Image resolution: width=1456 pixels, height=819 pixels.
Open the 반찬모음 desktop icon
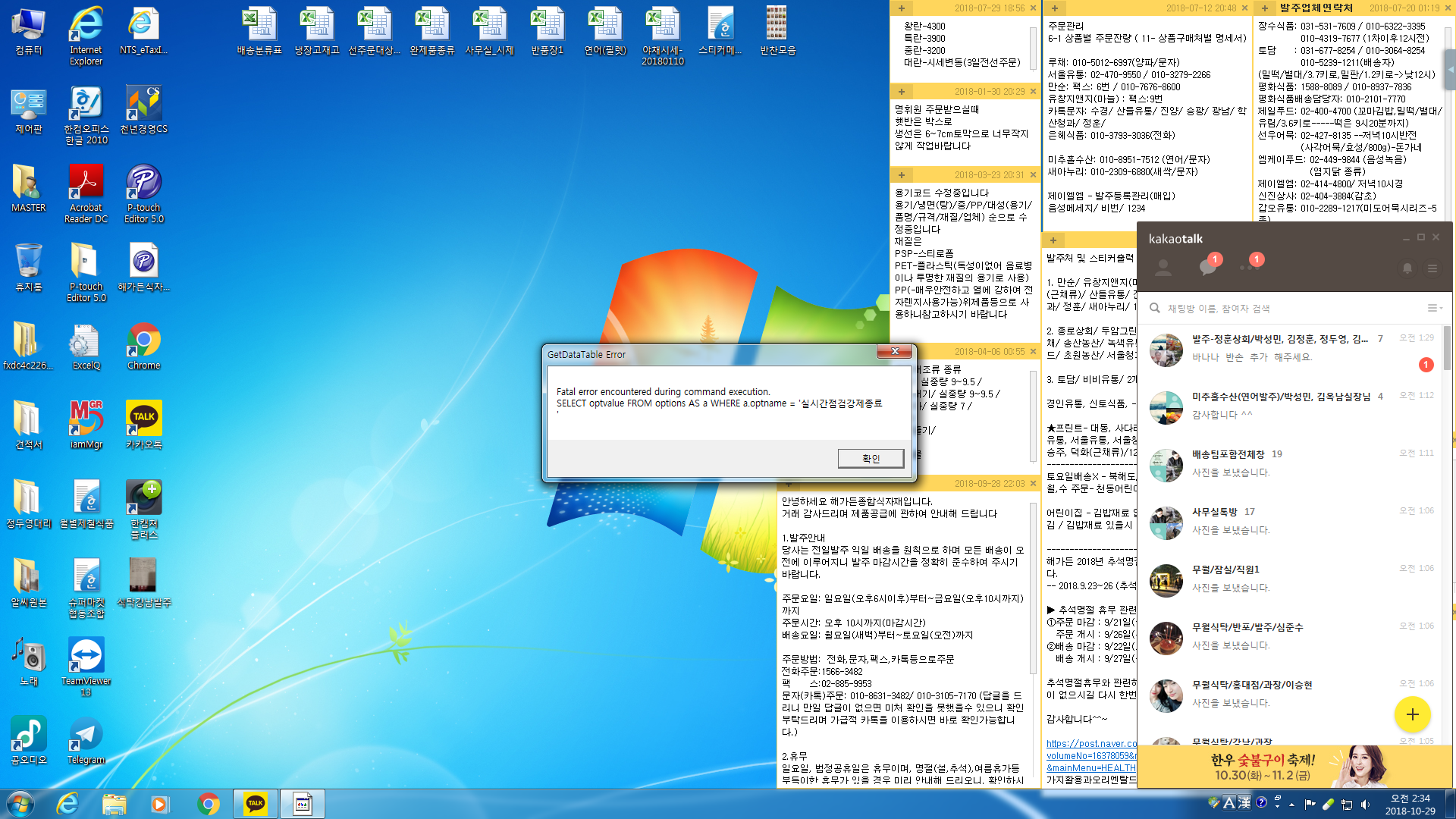pyautogui.click(x=777, y=31)
